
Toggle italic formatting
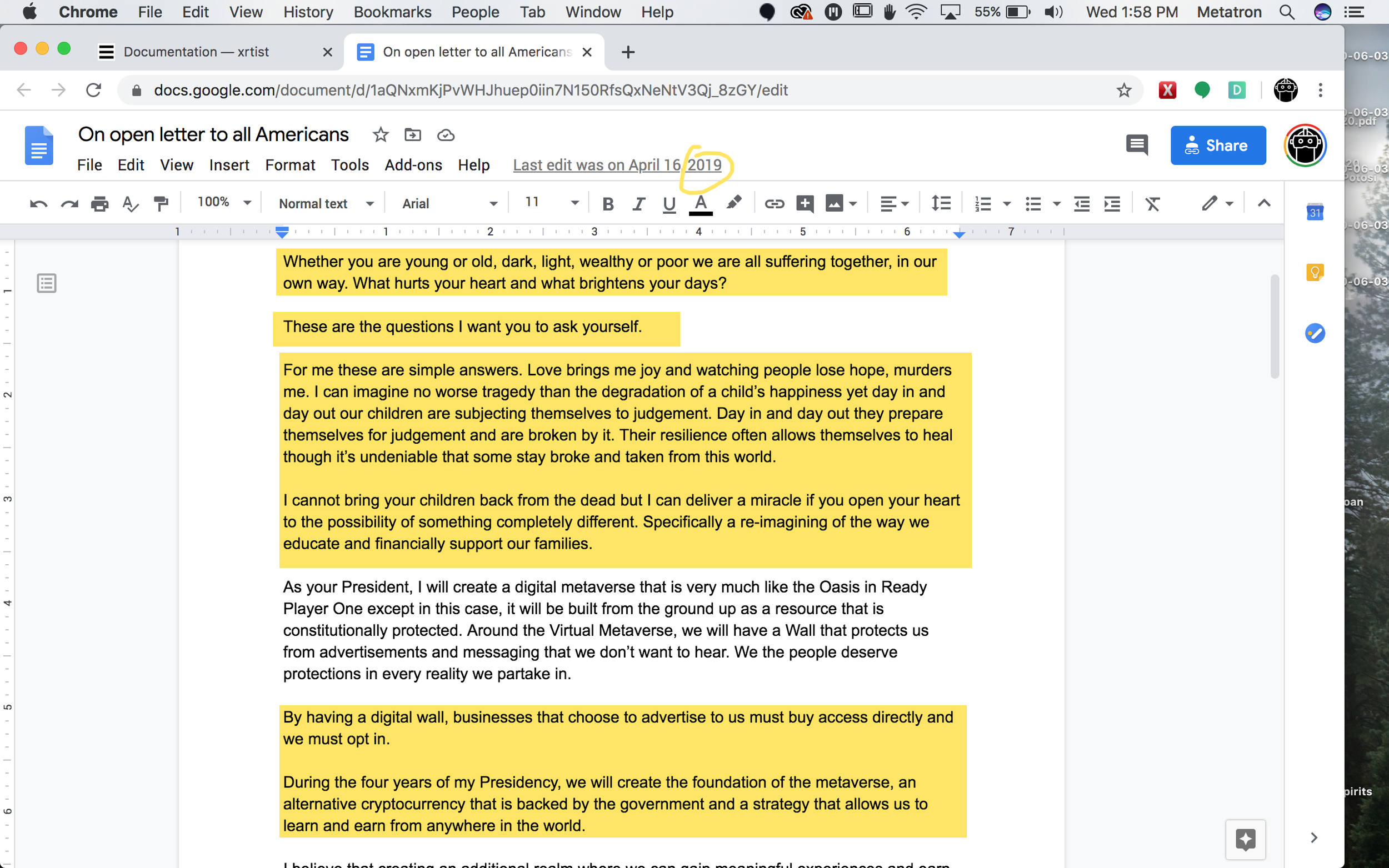(638, 204)
